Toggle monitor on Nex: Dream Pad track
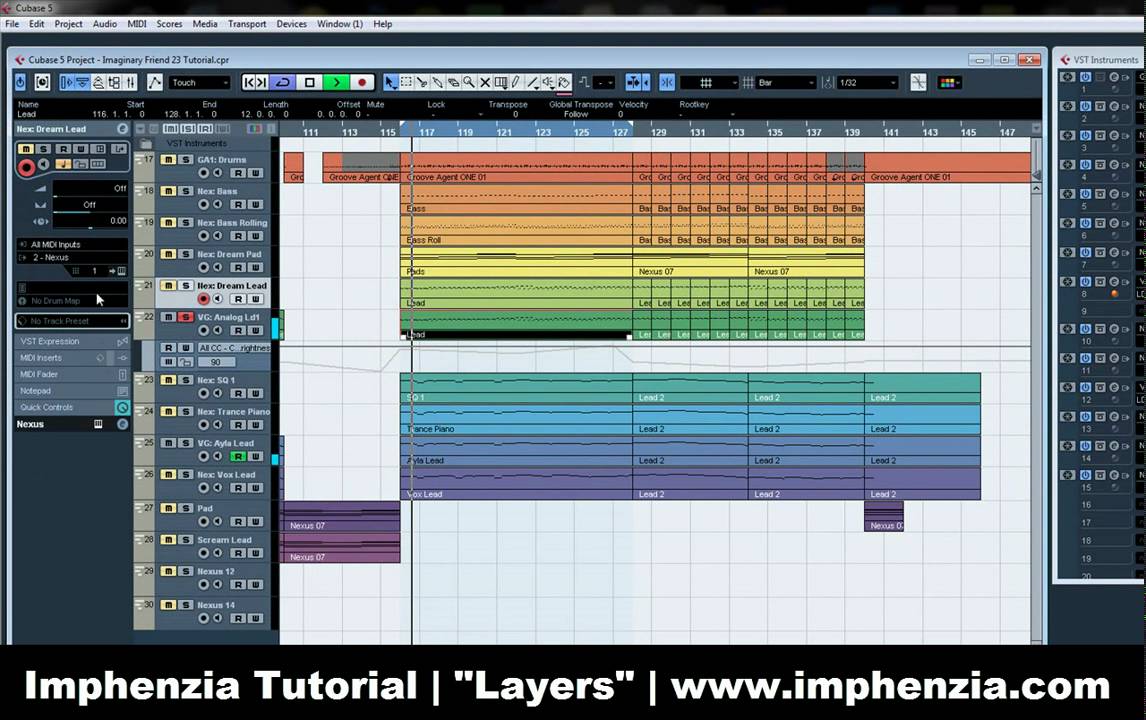This screenshot has height=720, width=1146. pyautogui.click(x=218, y=268)
